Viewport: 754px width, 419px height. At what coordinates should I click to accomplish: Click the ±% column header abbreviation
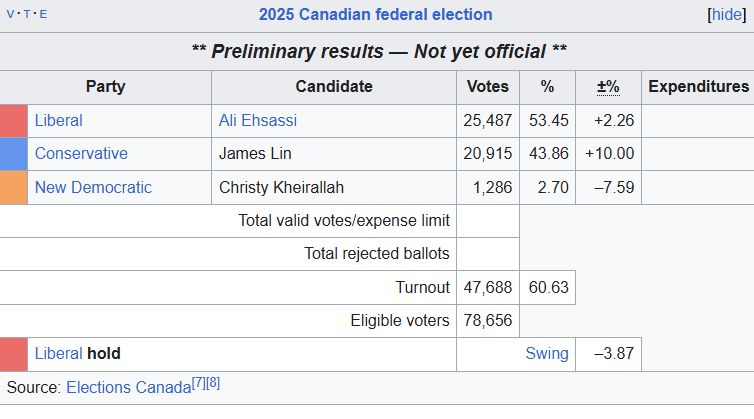click(608, 87)
